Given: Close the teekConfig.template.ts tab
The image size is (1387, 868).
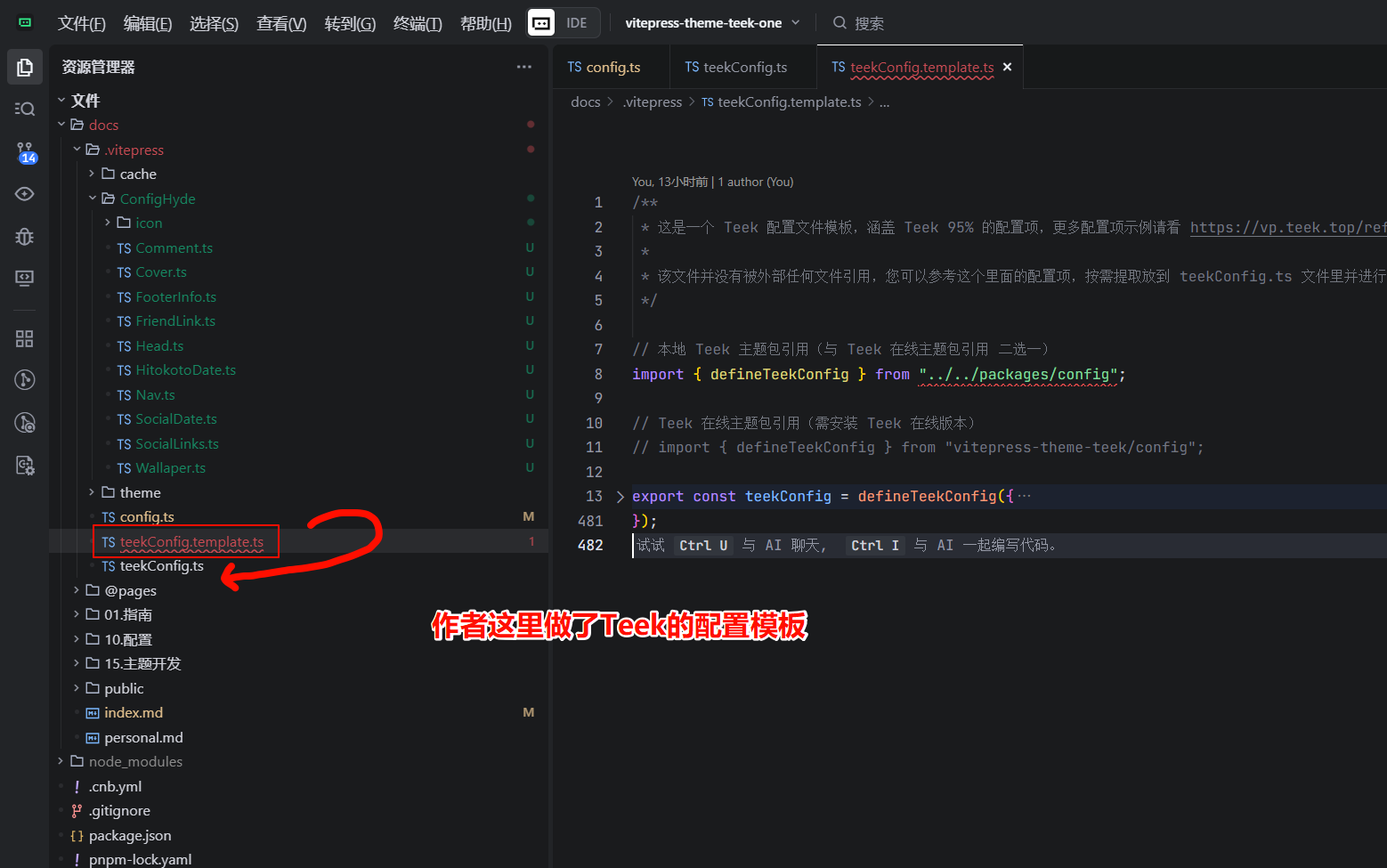Looking at the screenshot, I should point(1007,67).
